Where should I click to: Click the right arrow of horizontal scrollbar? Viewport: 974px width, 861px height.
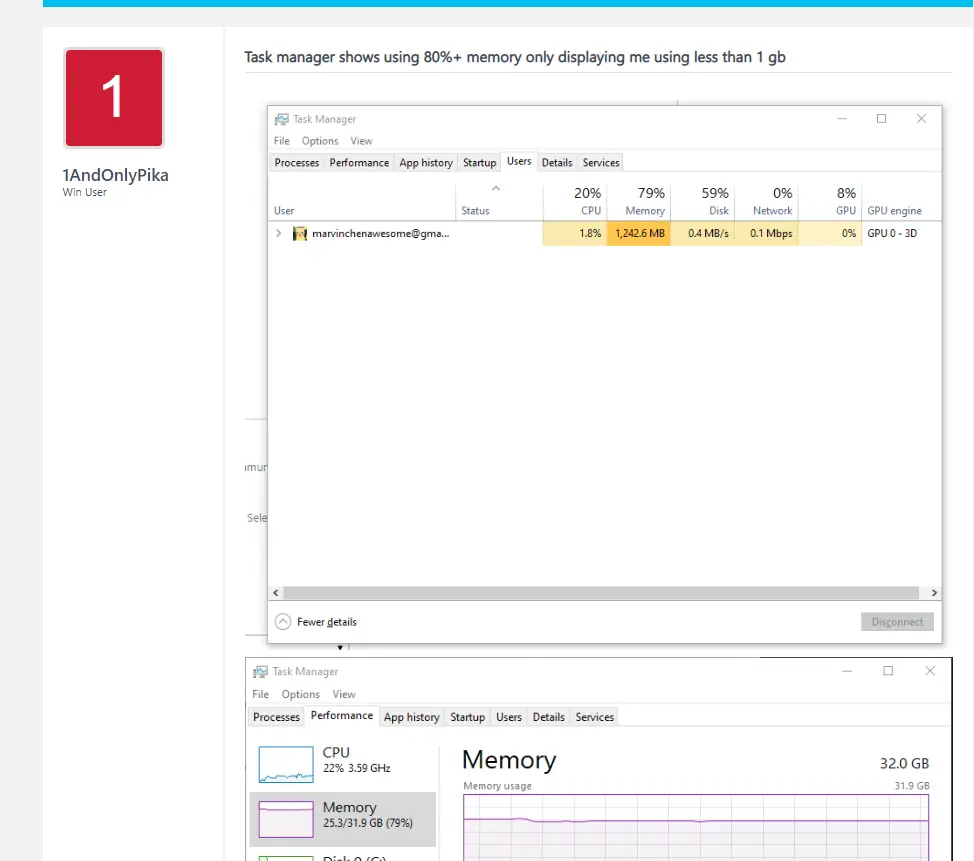point(934,593)
